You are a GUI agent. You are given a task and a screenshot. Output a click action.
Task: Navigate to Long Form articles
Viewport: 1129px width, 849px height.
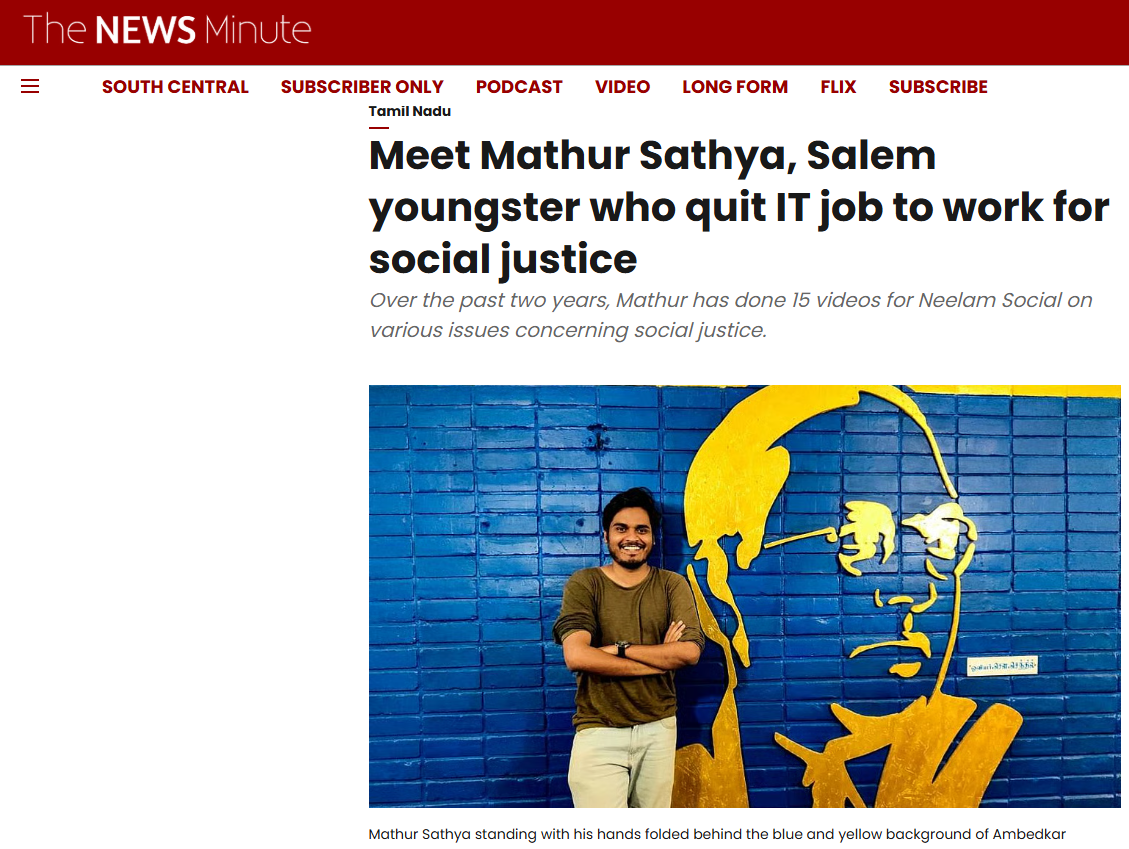click(x=735, y=87)
